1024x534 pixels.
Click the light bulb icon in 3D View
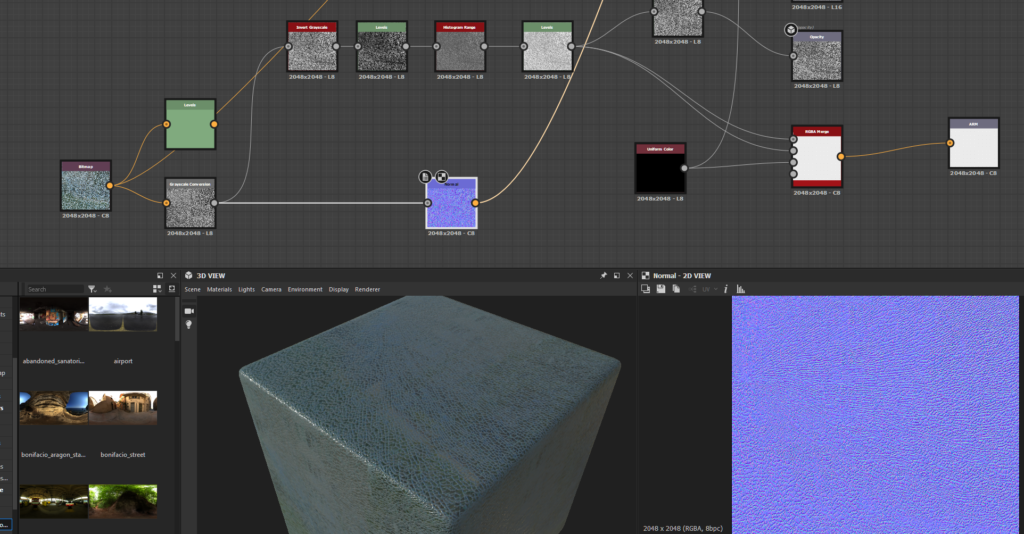189,325
